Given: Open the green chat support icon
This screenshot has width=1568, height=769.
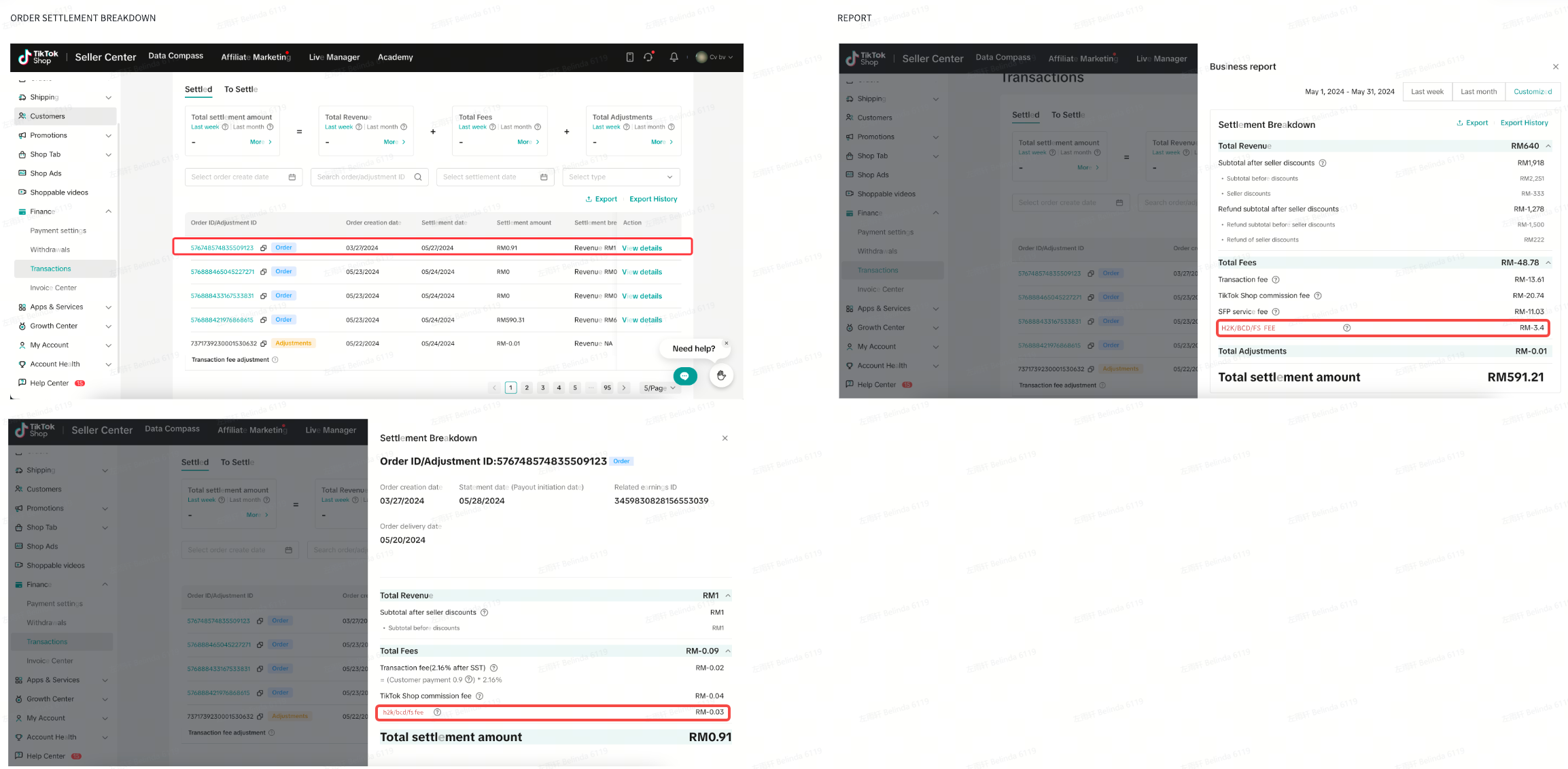Looking at the screenshot, I should click(x=684, y=376).
